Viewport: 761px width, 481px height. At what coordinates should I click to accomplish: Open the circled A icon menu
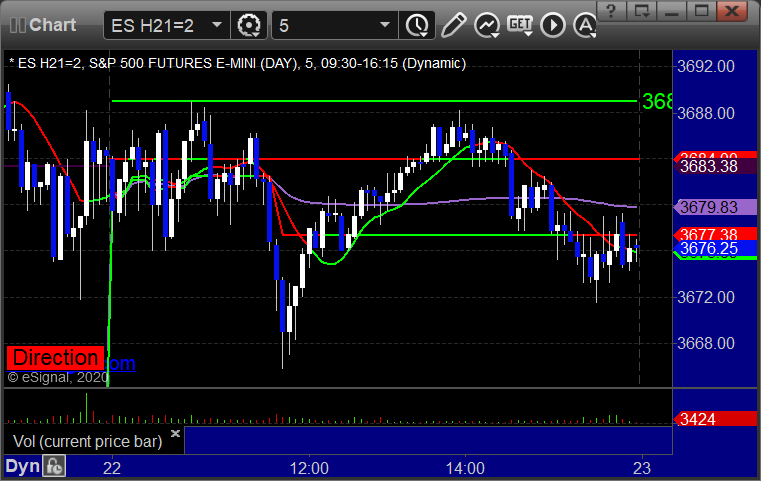(x=584, y=25)
